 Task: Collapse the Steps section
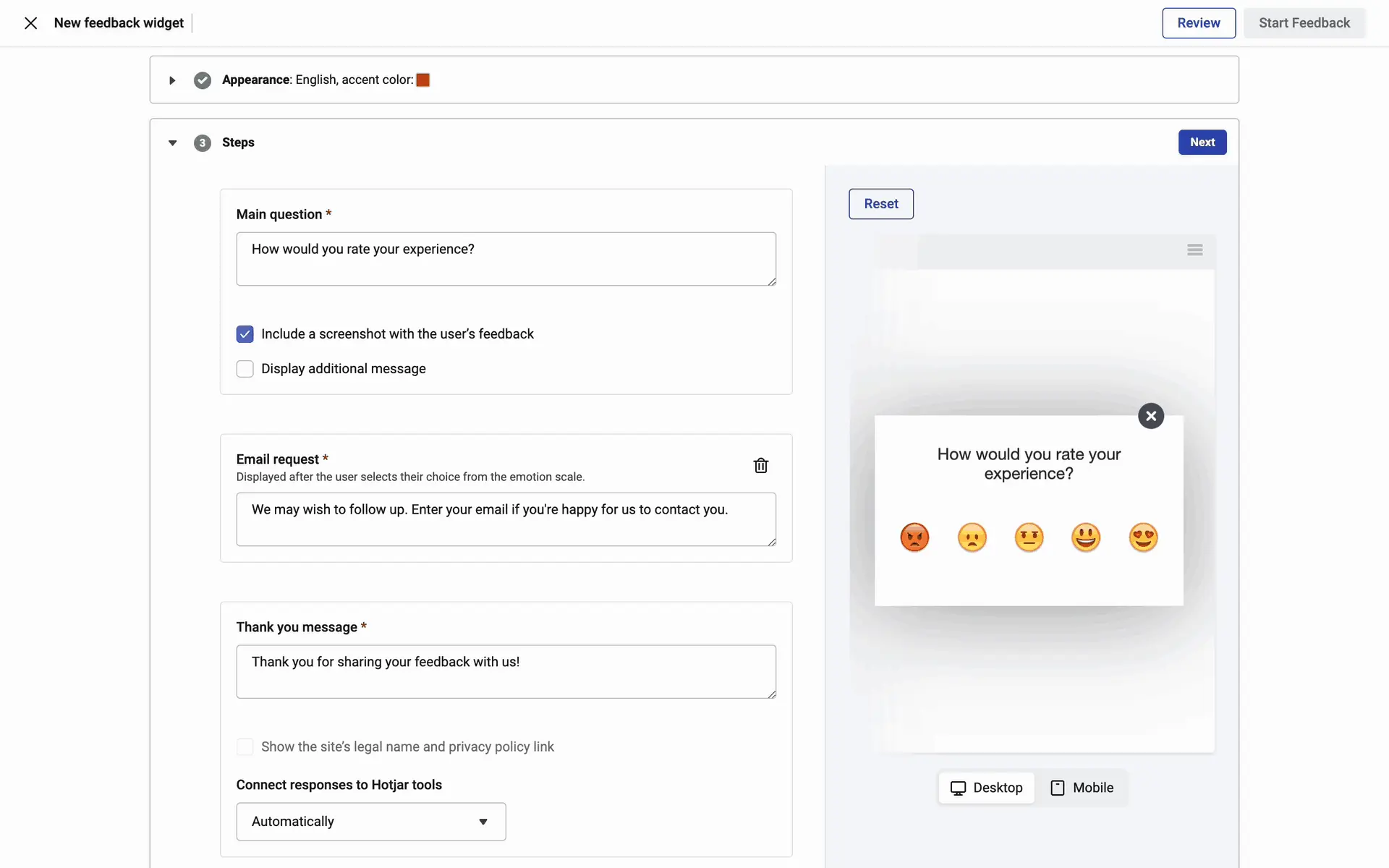[x=172, y=143]
